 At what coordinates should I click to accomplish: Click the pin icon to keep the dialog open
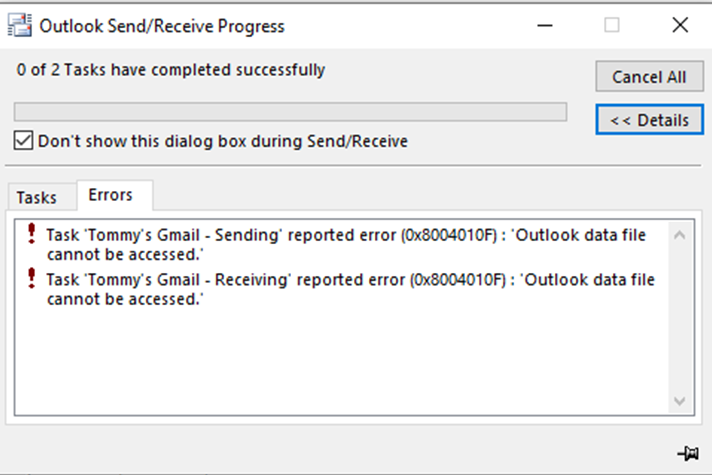coord(687,453)
